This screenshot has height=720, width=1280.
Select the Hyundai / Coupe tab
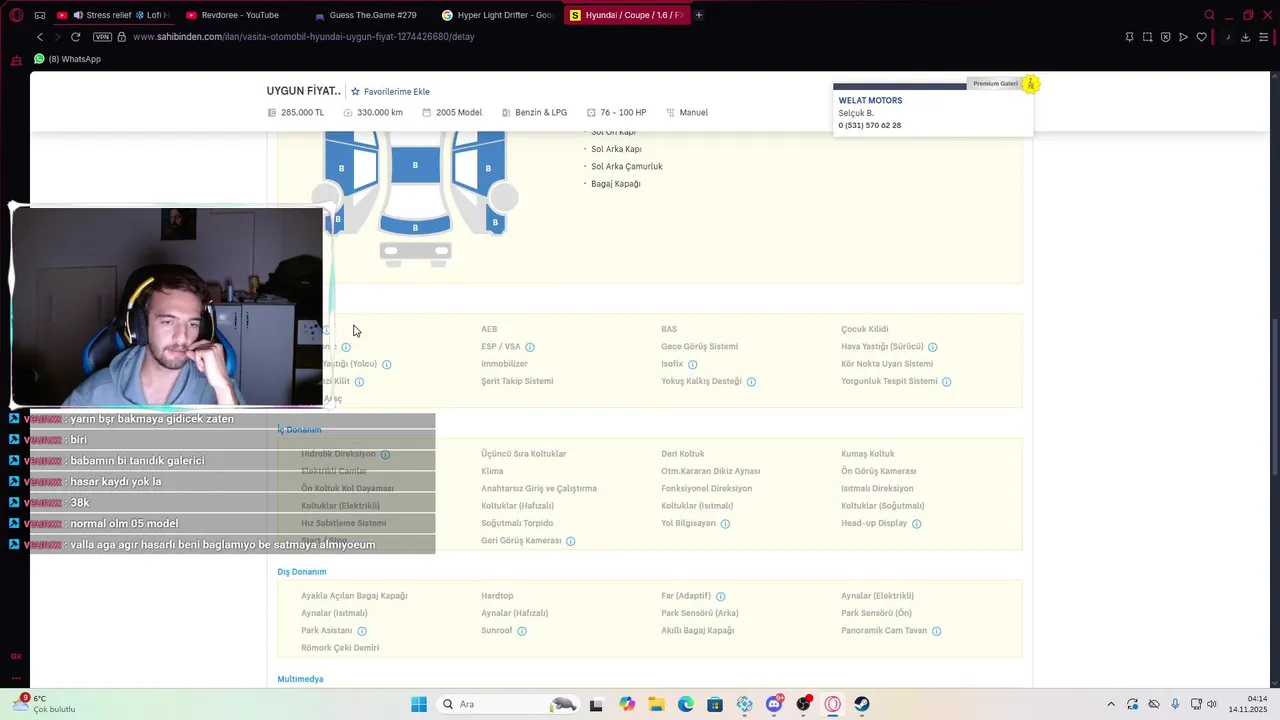(627, 15)
